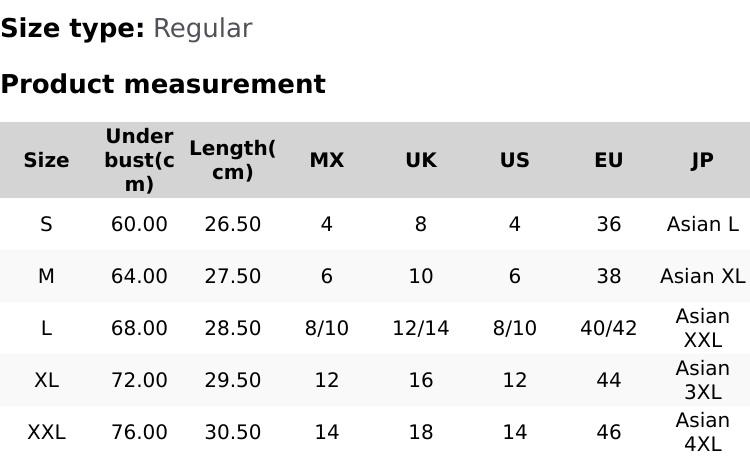Select the 12/14 UK size cell

(x=421, y=328)
